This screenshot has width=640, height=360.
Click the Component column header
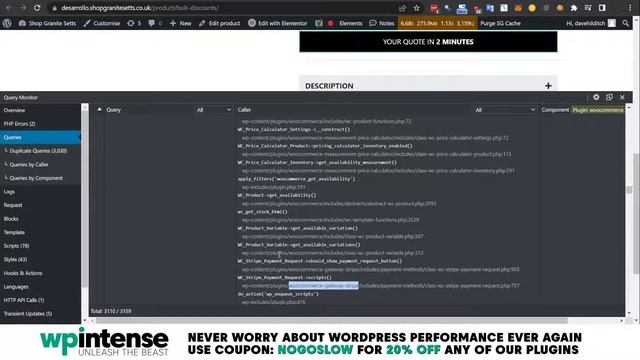pos(555,110)
